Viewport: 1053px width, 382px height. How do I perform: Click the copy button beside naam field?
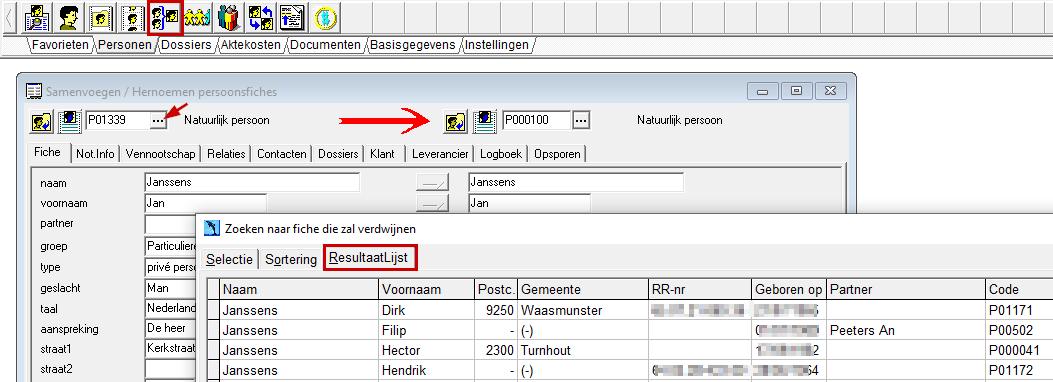pos(431,182)
